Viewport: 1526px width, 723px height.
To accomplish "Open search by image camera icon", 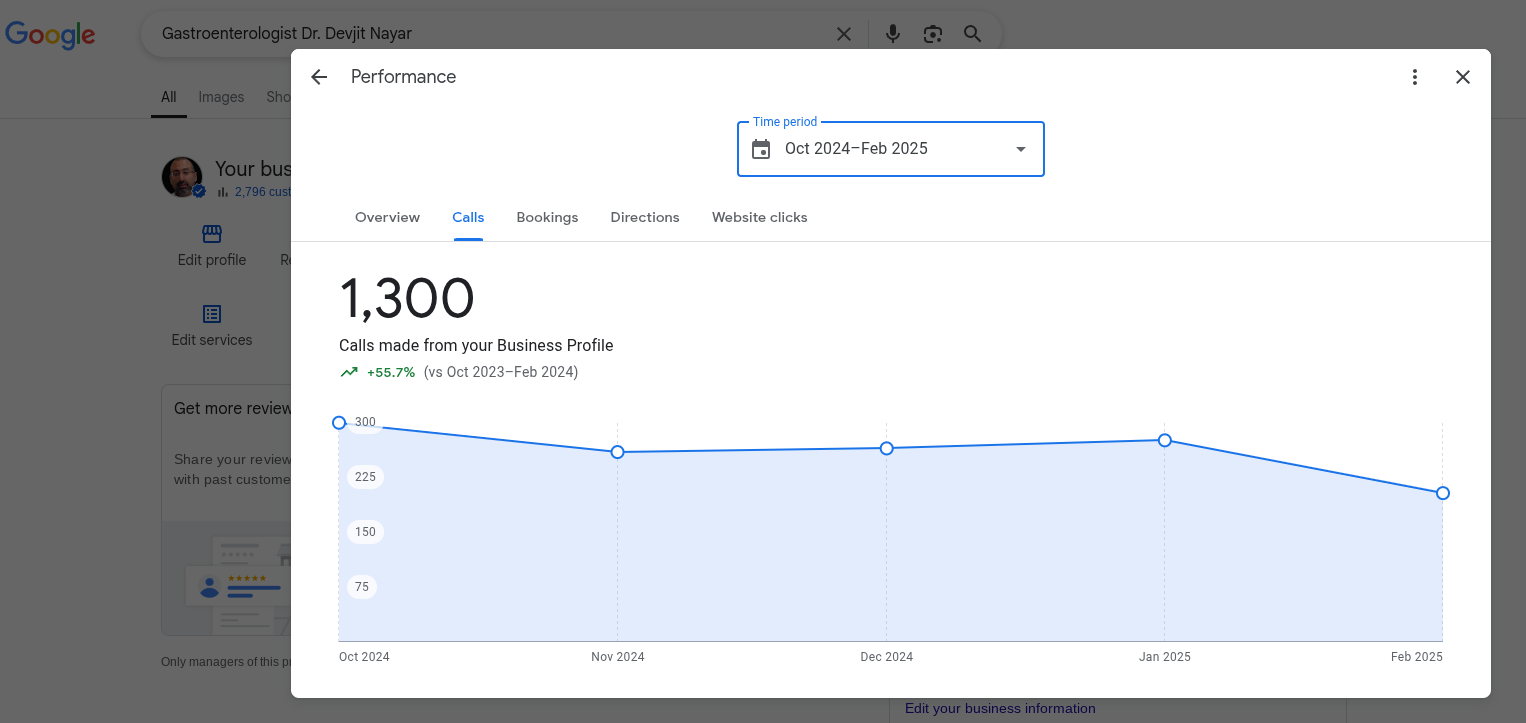I will click(932, 34).
